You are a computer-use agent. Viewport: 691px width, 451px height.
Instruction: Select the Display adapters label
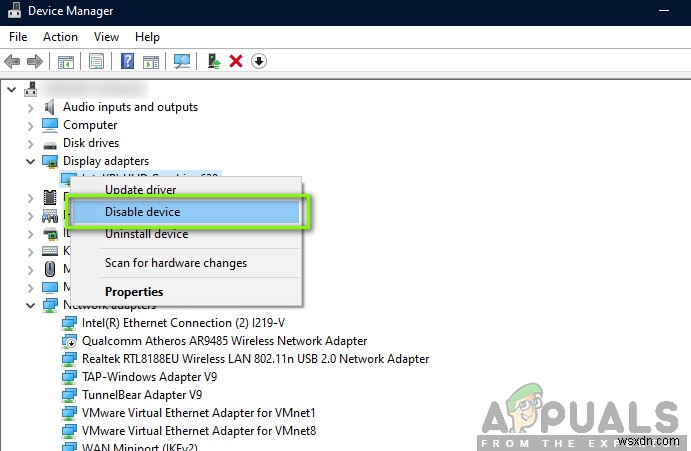106,161
